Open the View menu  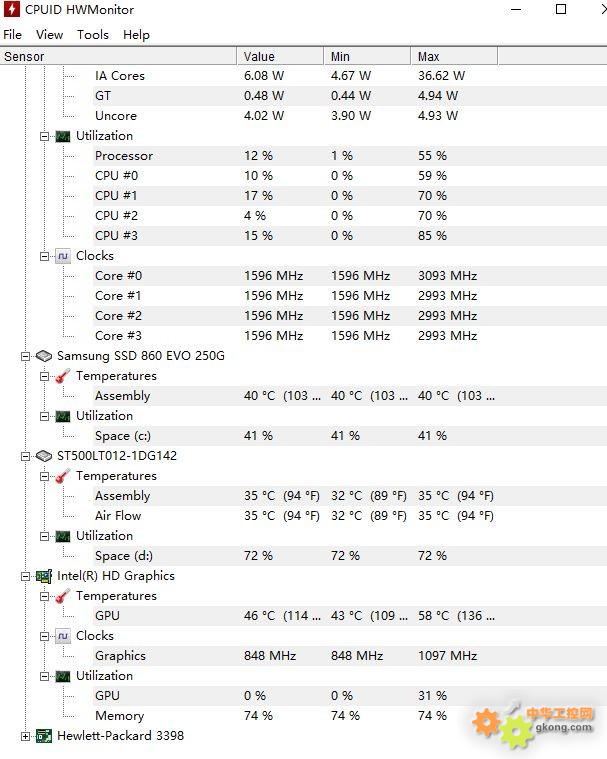point(49,35)
